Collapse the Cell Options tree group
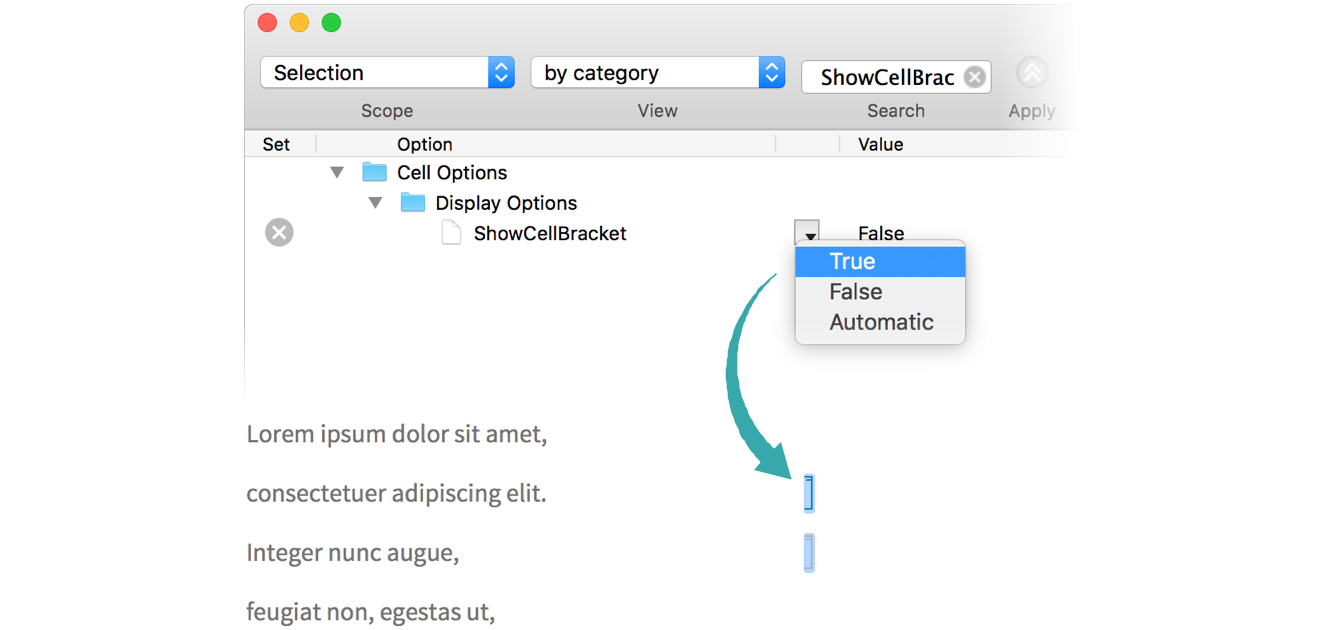The image size is (1340, 630). coord(337,172)
